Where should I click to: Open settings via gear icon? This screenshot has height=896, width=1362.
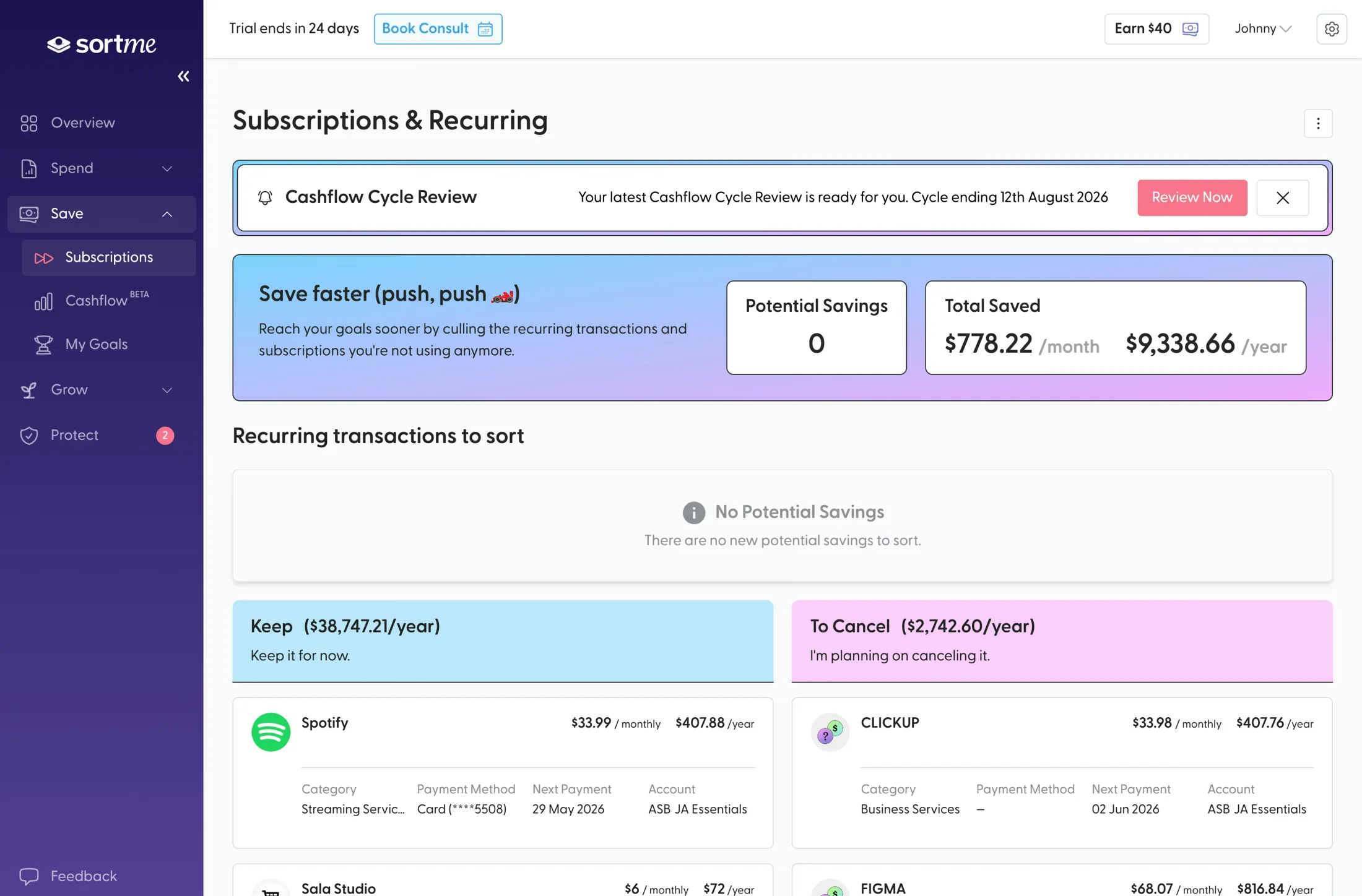tap(1332, 29)
